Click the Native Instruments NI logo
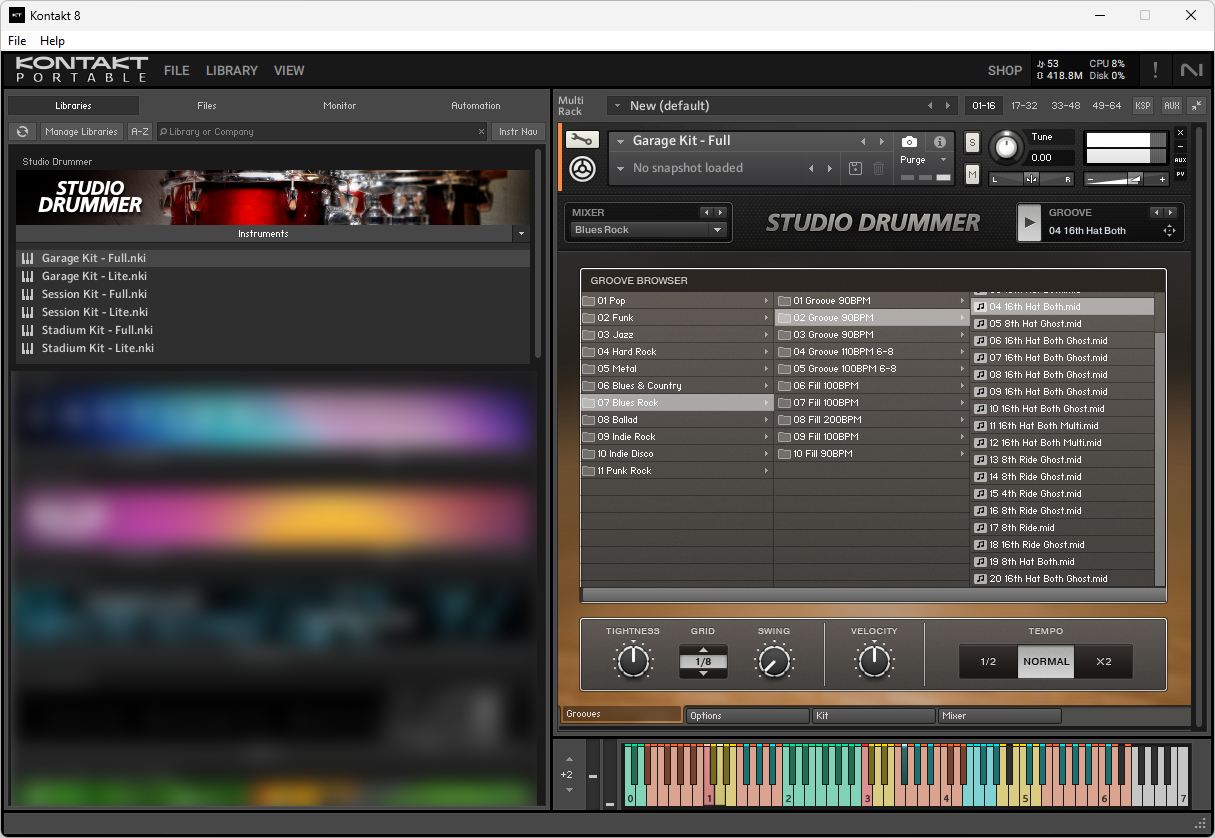This screenshot has height=838, width=1215. coord(1191,70)
